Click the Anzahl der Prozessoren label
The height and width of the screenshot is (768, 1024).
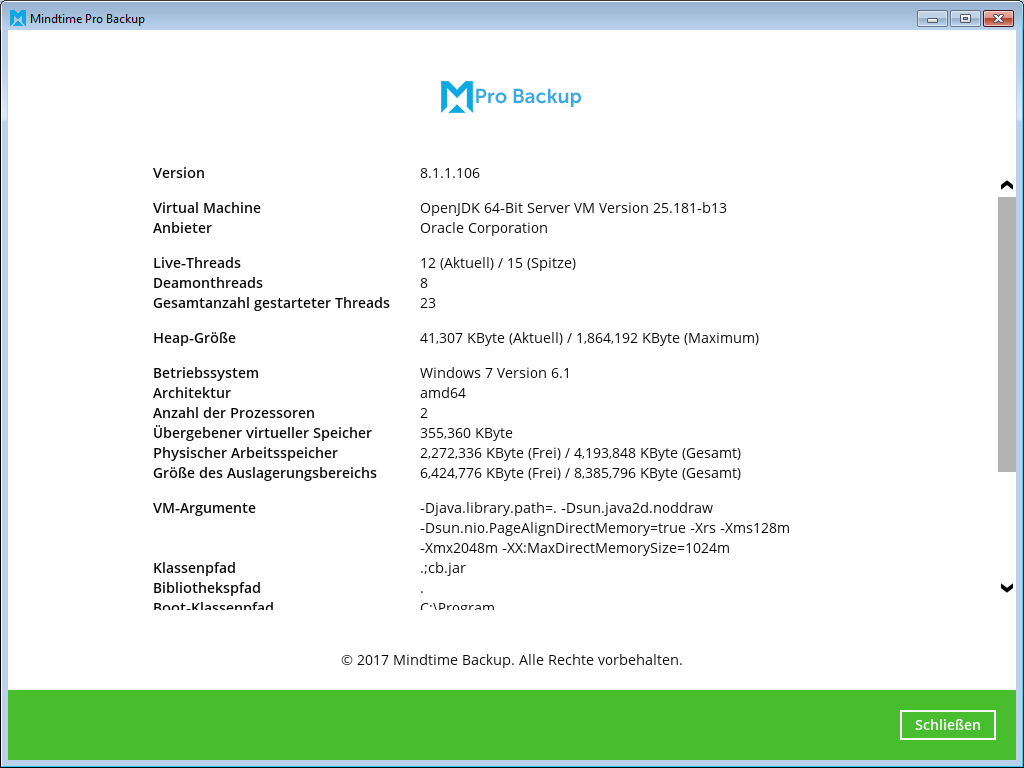233,413
